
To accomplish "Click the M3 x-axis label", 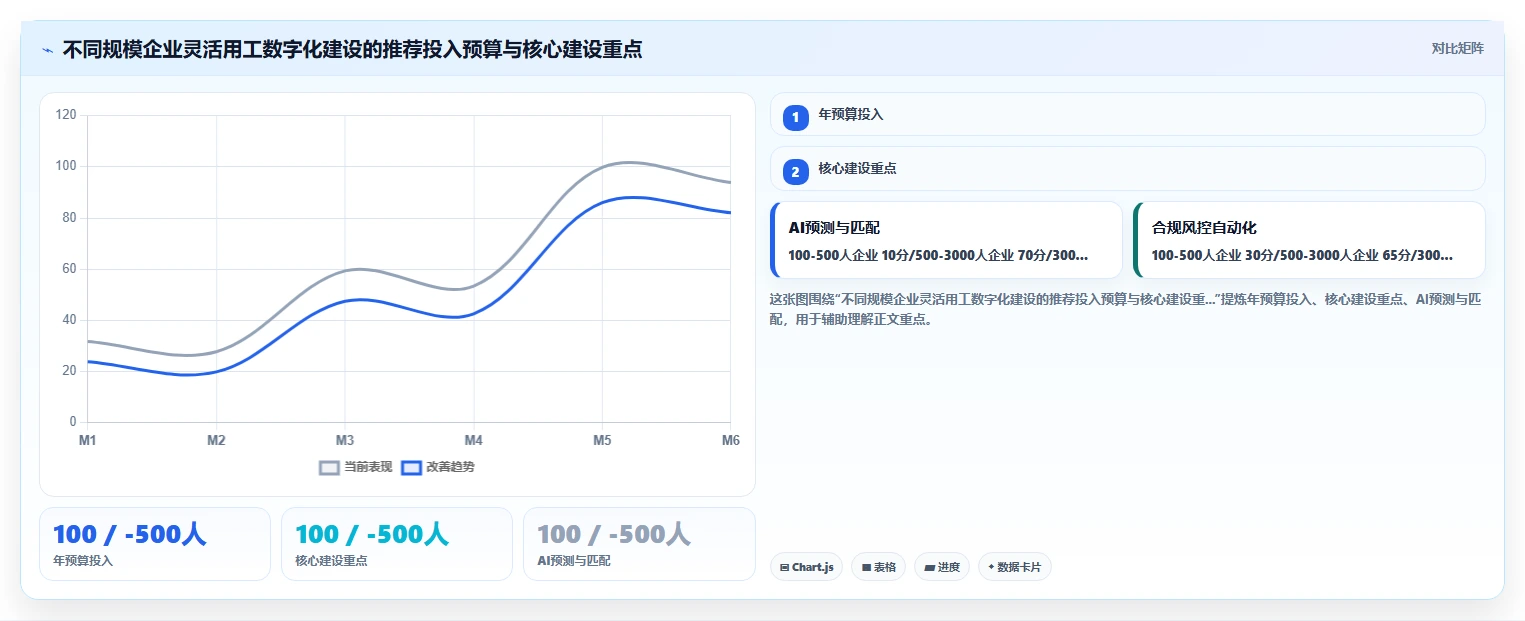I will click(345, 440).
